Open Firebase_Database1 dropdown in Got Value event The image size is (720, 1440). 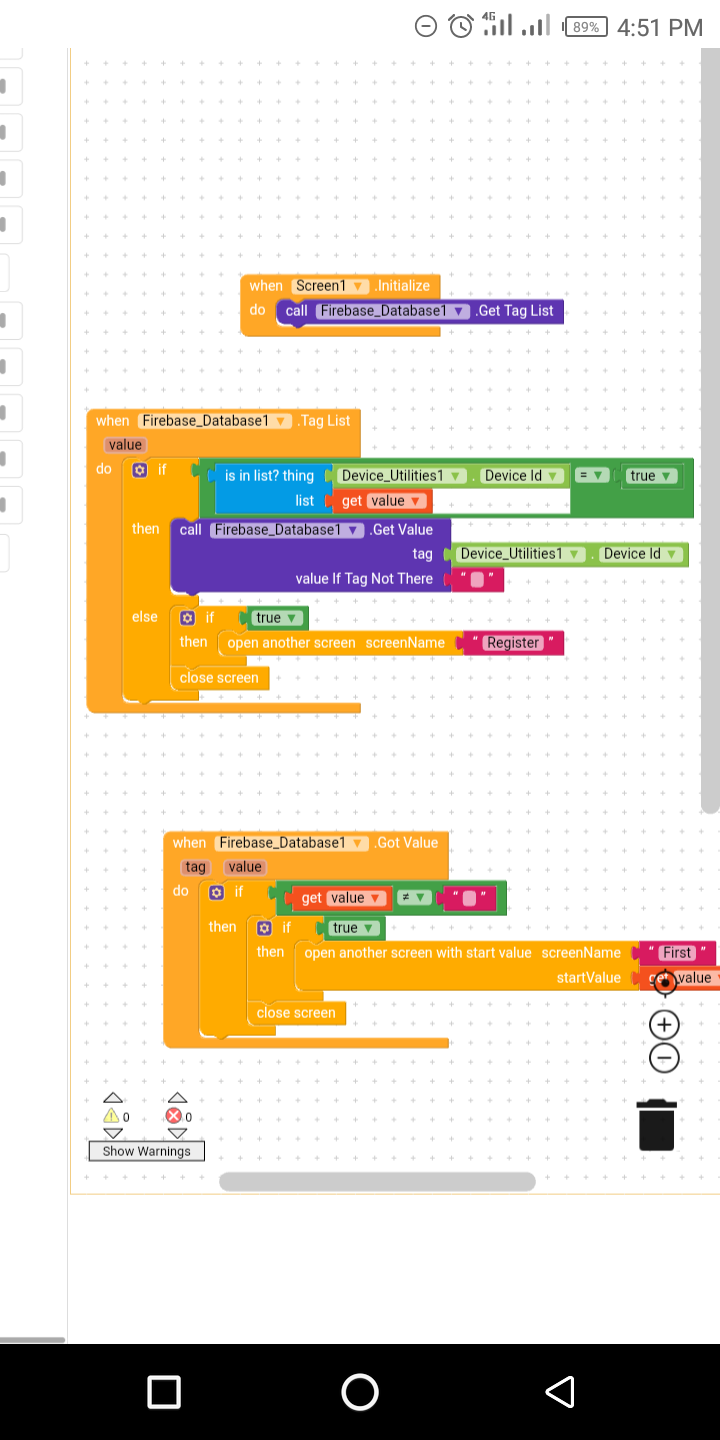(x=292, y=843)
